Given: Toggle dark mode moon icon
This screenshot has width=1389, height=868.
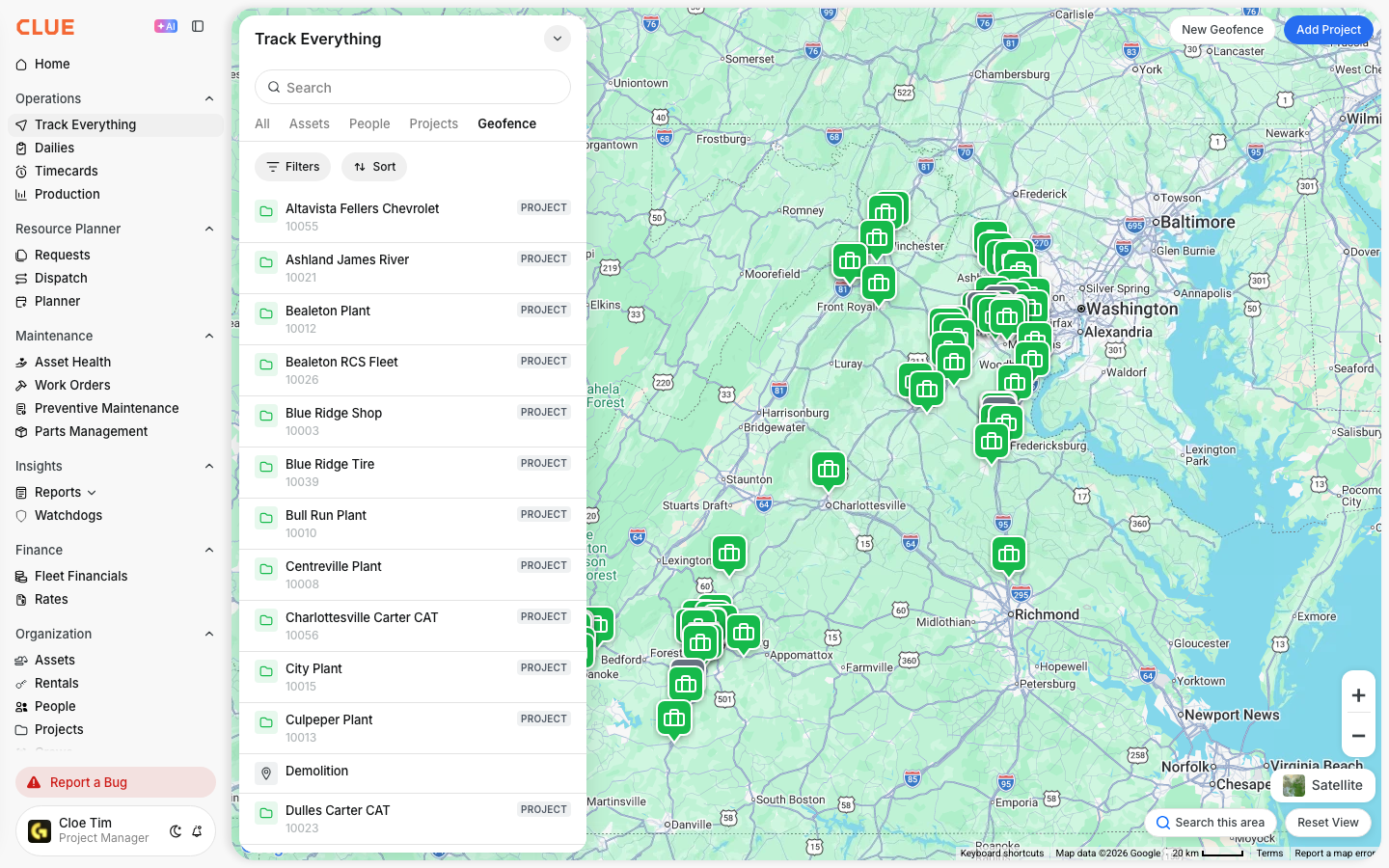Looking at the screenshot, I should [x=176, y=831].
